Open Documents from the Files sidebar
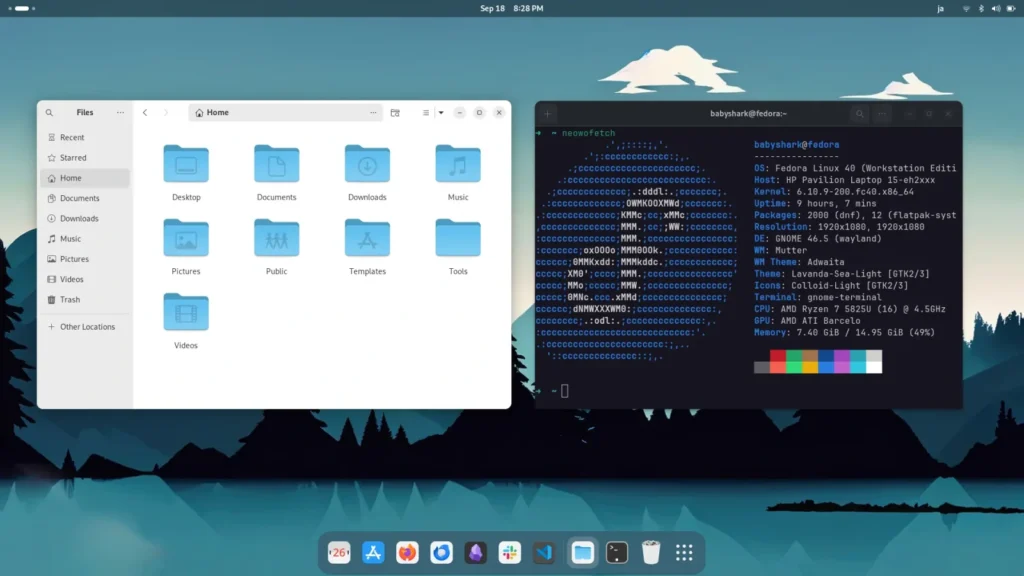The width and height of the screenshot is (1024, 576). point(85,198)
